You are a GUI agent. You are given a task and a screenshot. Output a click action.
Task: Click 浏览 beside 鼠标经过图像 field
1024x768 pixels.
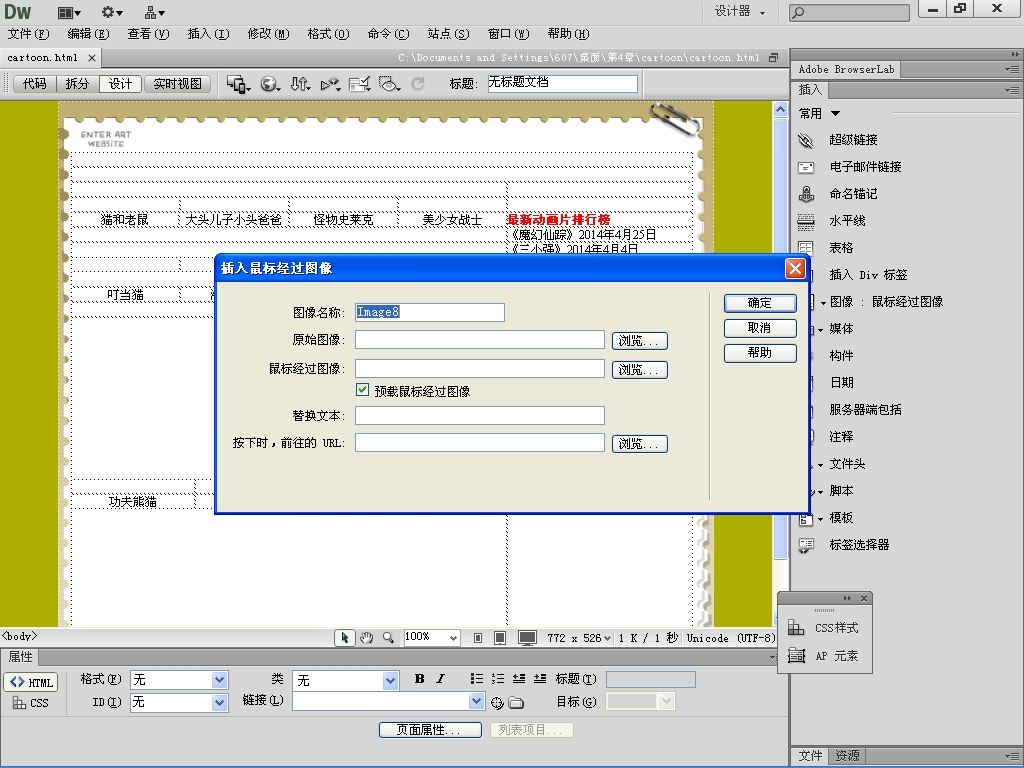(639, 370)
